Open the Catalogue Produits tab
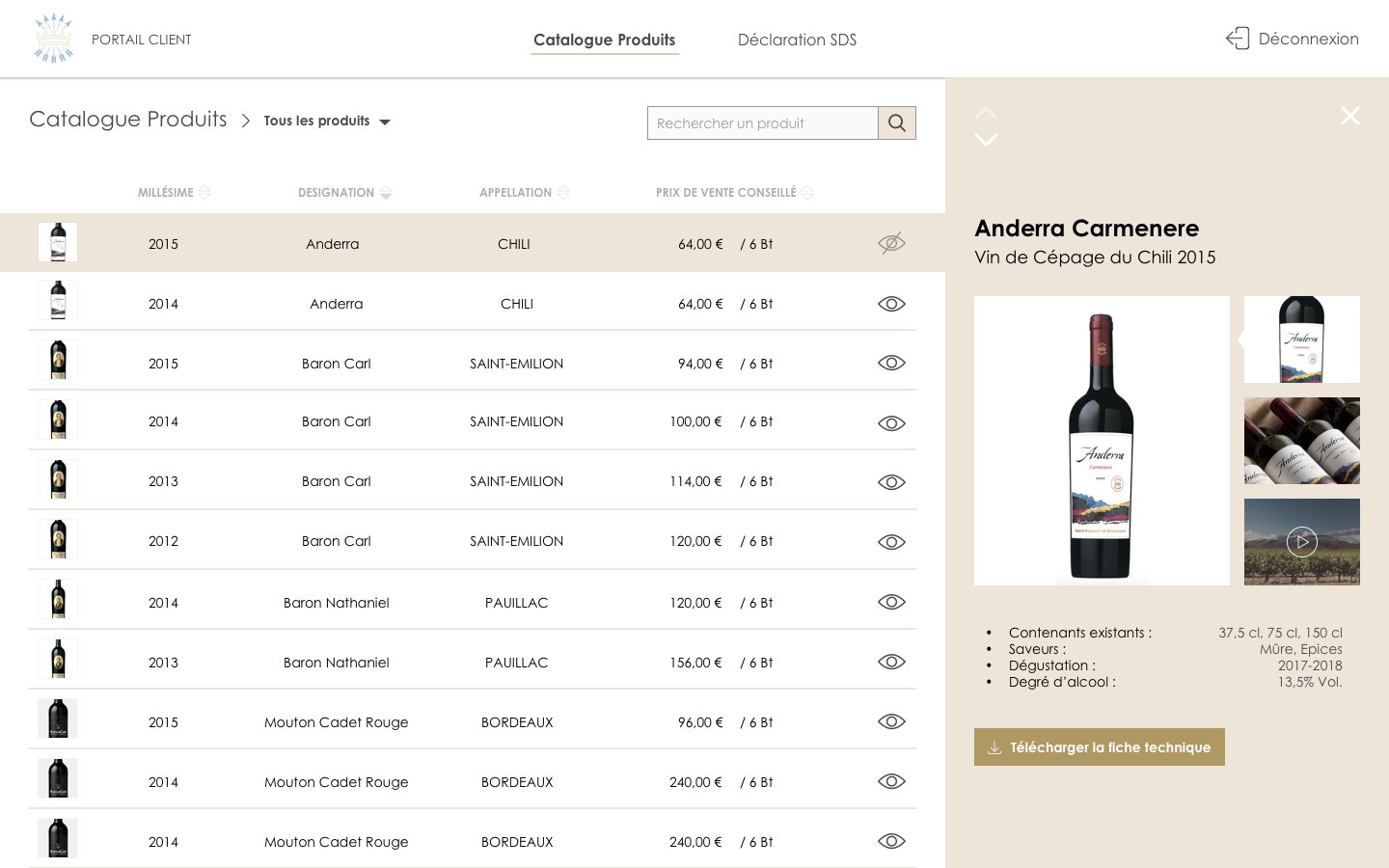 (x=604, y=40)
